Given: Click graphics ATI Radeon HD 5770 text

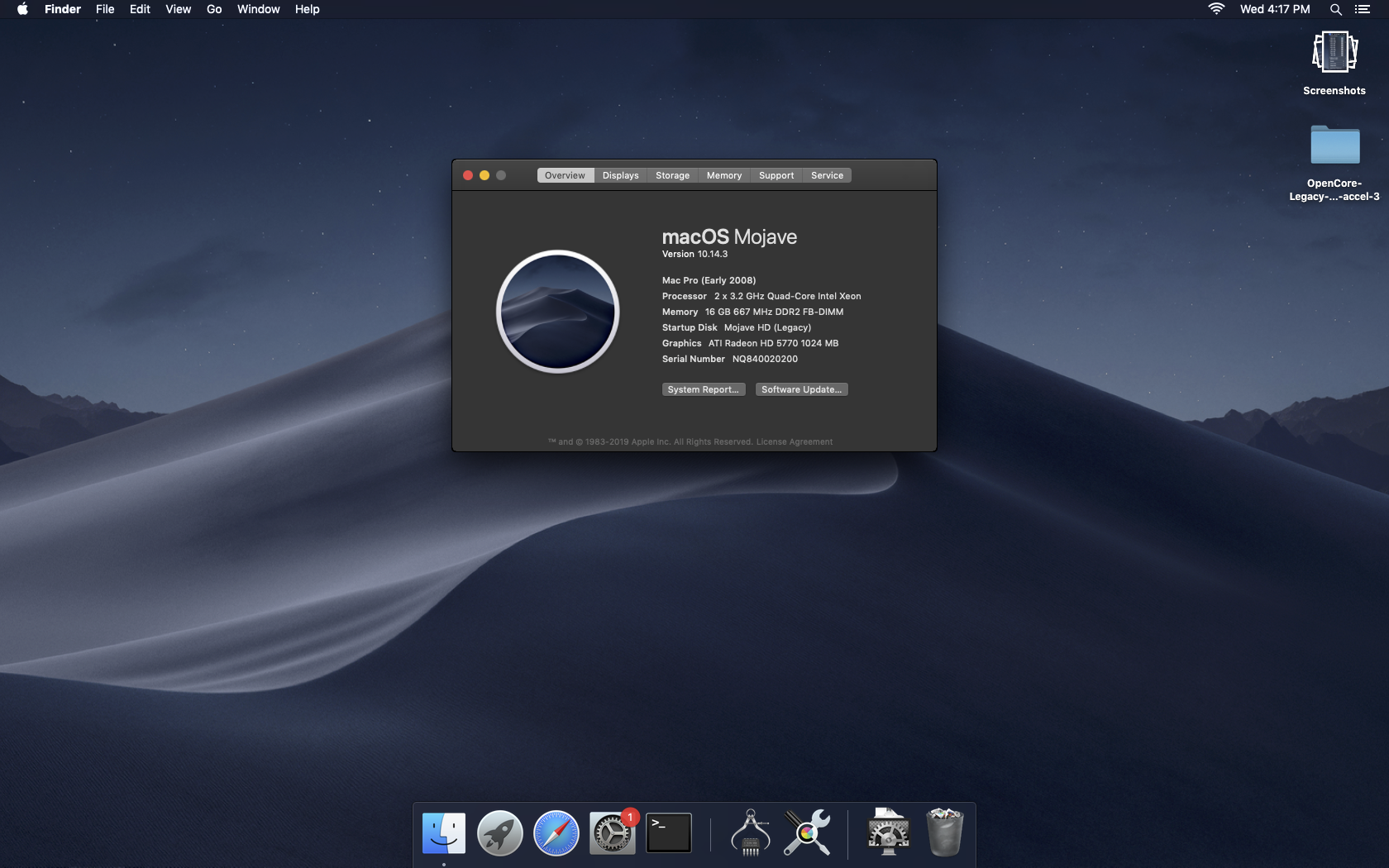Looking at the screenshot, I should click(x=773, y=343).
